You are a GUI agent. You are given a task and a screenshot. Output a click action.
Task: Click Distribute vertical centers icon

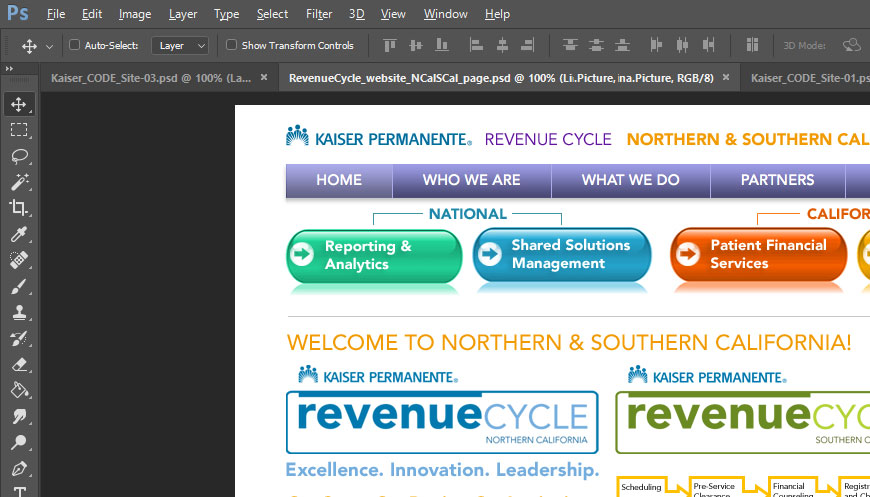pos(596,45)
